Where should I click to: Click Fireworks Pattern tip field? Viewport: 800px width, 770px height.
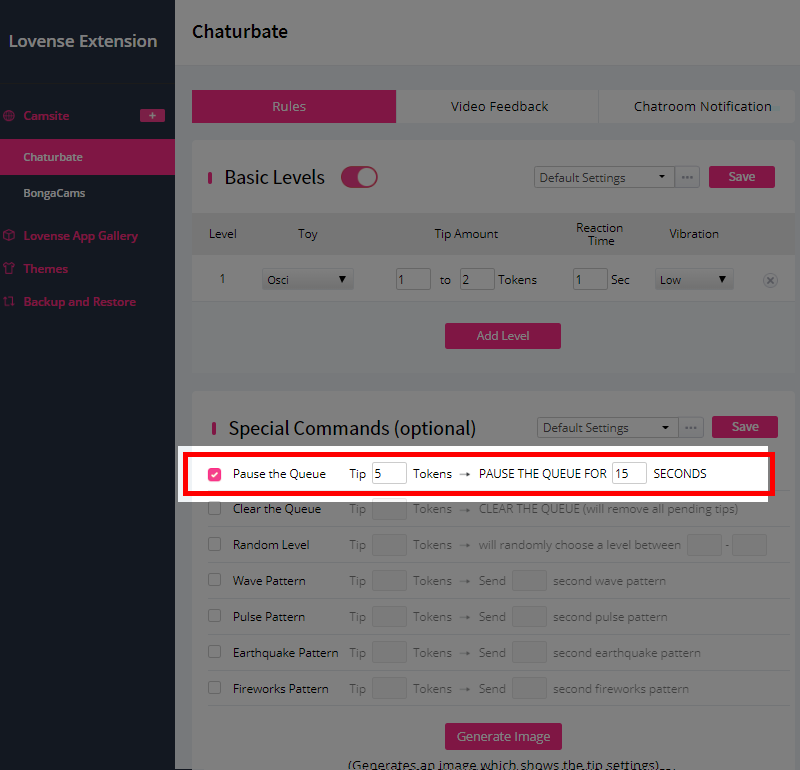click(389, 688)
